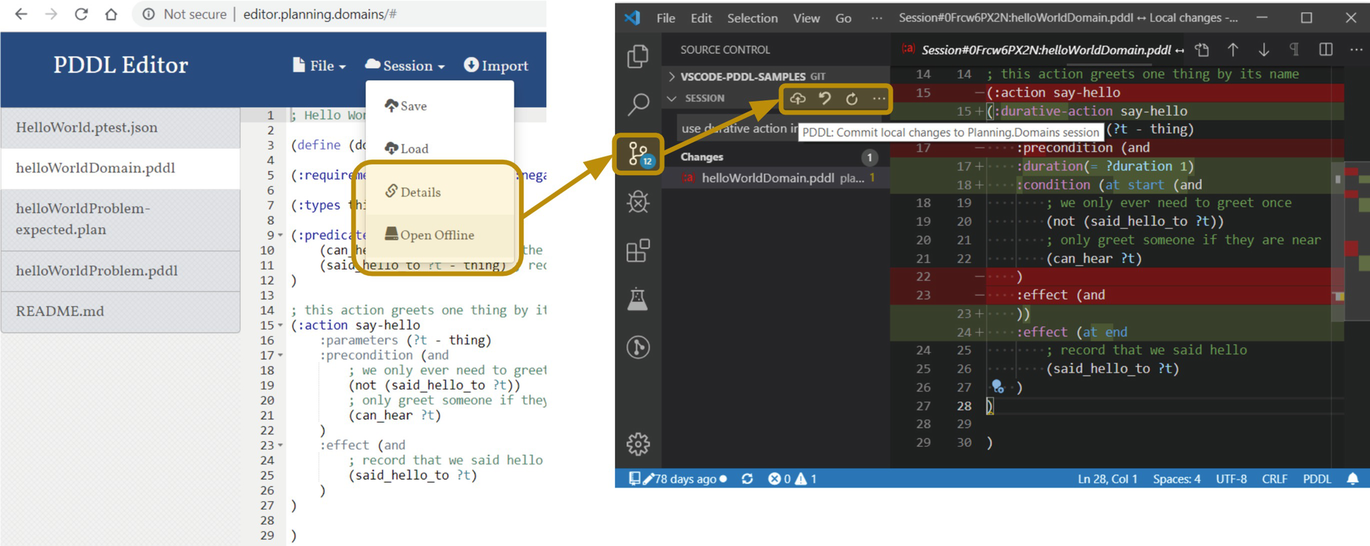The image size is (1370, 546).
Task: Reload the browser page
Action: click(81, 15)
